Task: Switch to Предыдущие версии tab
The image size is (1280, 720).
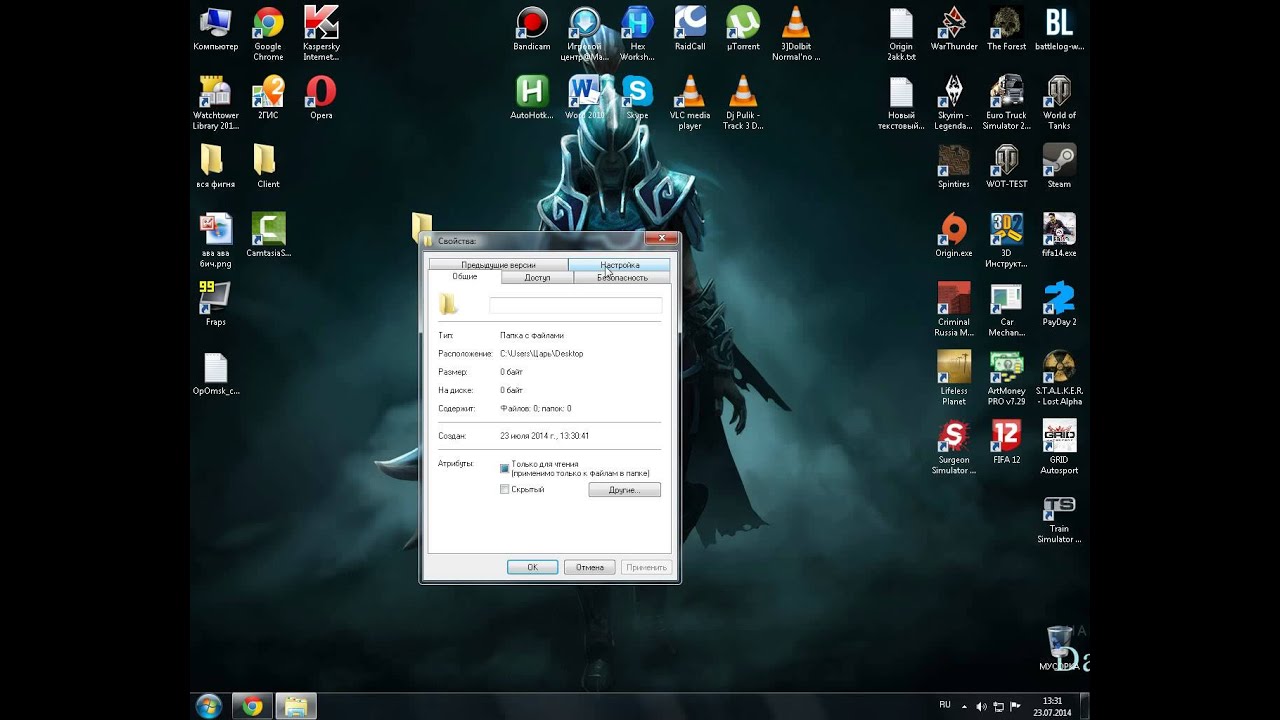Action: [x=498, y=265]
